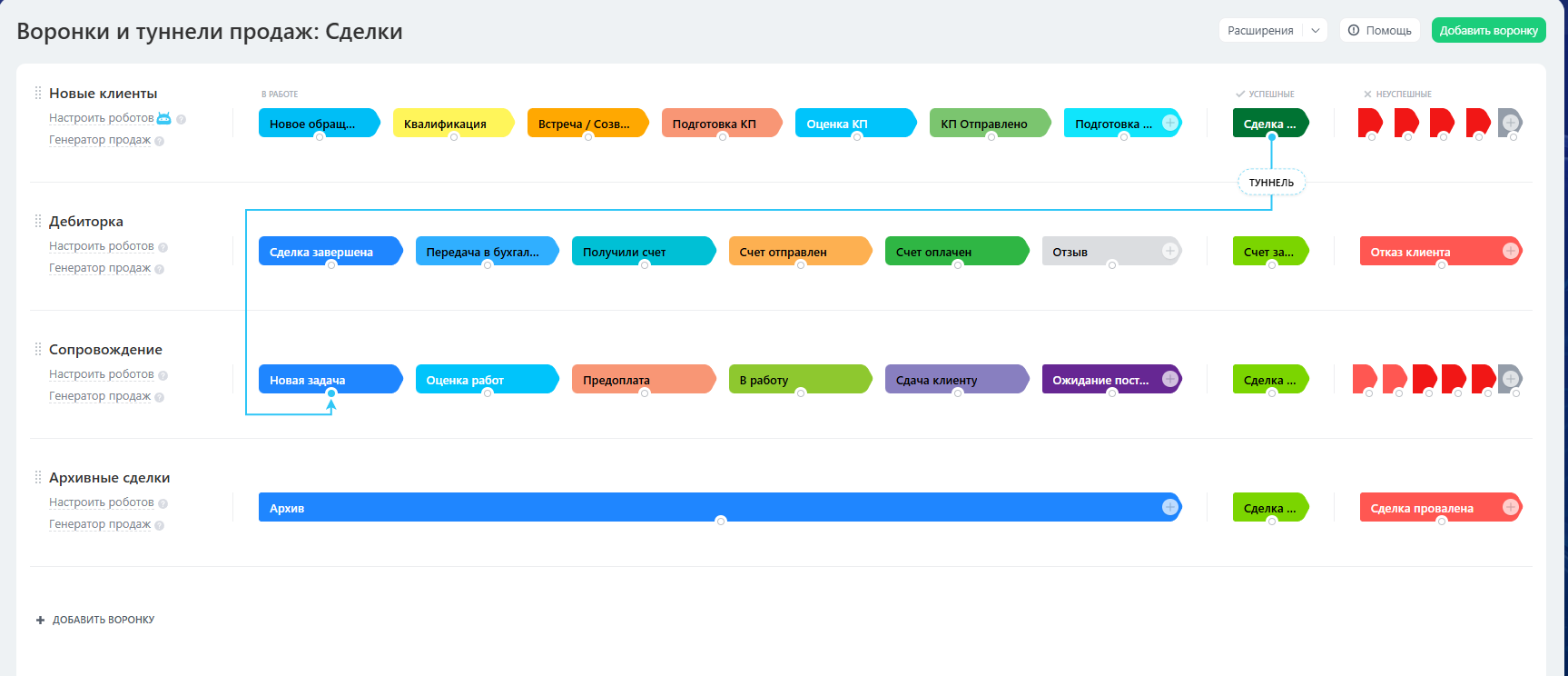The height and width of the screenshot is (676, 1568).
Task: Click the Новая задача stage
Action: click(x=330, y=380)
